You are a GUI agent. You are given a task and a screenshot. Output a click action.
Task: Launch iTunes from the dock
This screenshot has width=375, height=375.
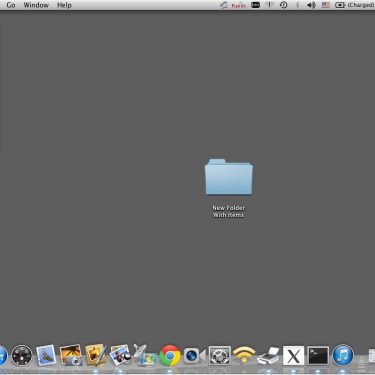(x=343, y=355)
